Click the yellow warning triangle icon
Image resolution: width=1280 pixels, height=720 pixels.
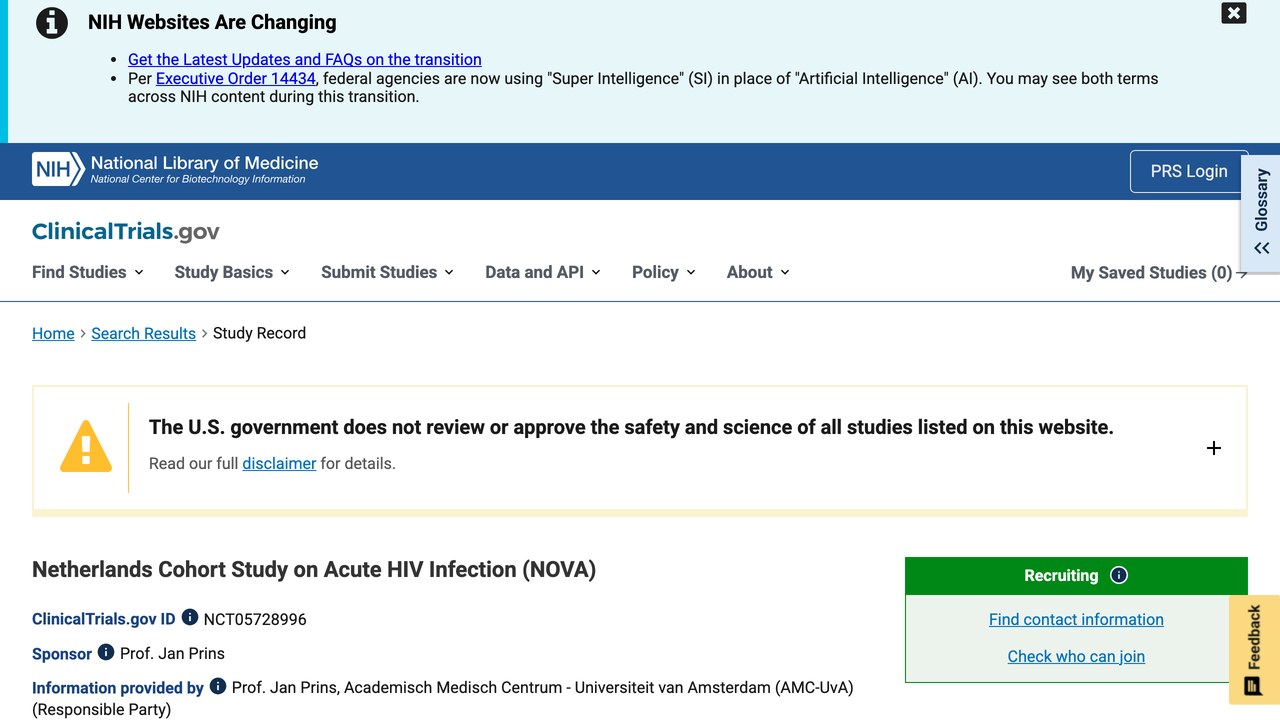[86, 446]
